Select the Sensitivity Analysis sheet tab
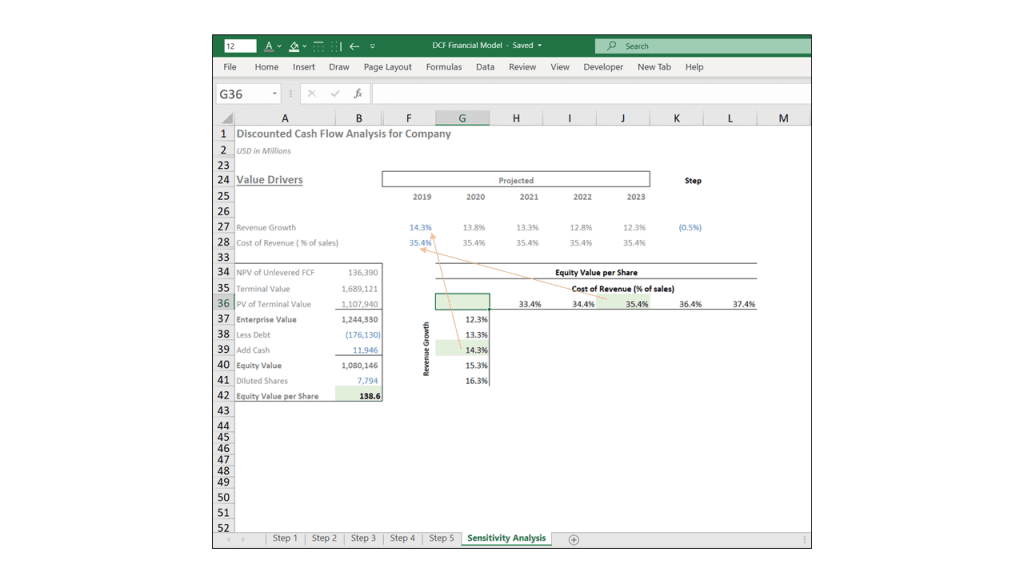1024x576 pixels. click(x=506, y=538)
